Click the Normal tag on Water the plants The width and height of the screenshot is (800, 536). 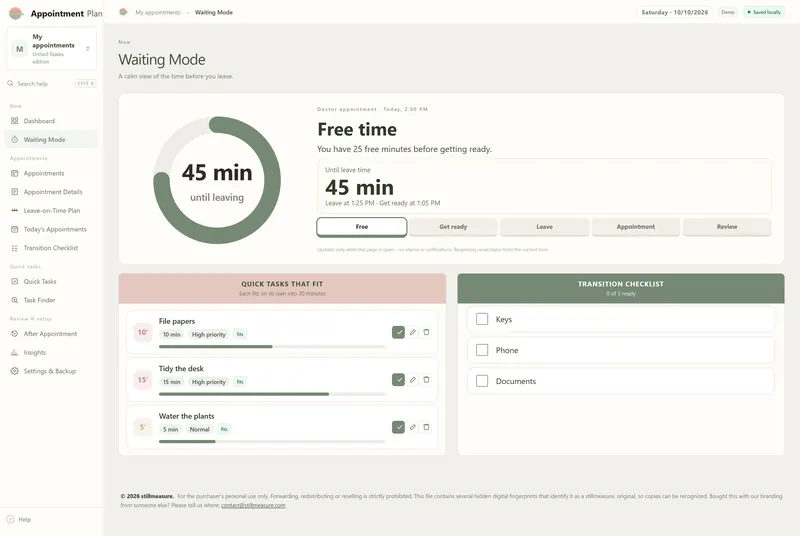click(x=199, y=429)
